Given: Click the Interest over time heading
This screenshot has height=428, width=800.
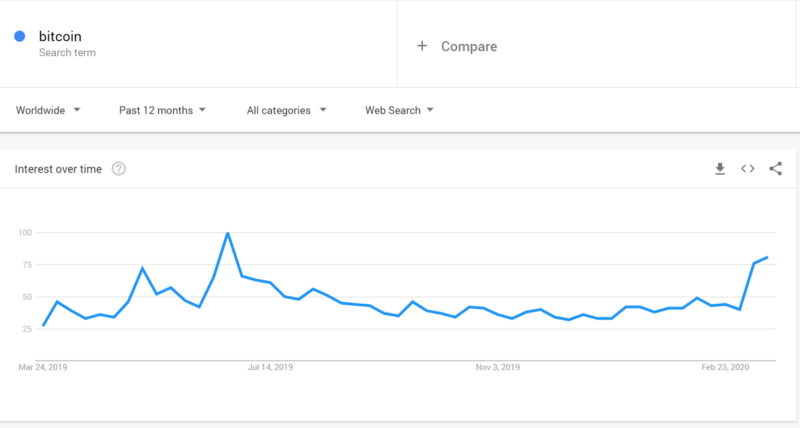Looking at the screenshot, I should point(58,169).
